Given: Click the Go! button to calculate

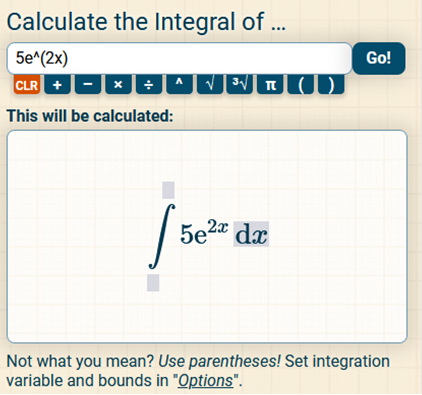Looking at the screenshot, I should coord(379,58).
